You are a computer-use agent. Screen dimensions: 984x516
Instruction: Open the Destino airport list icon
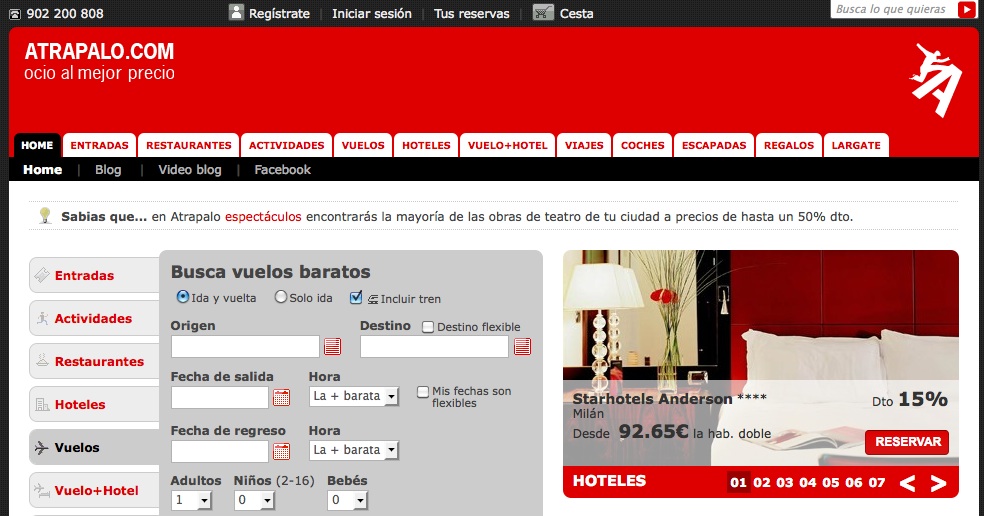(522, 347)
